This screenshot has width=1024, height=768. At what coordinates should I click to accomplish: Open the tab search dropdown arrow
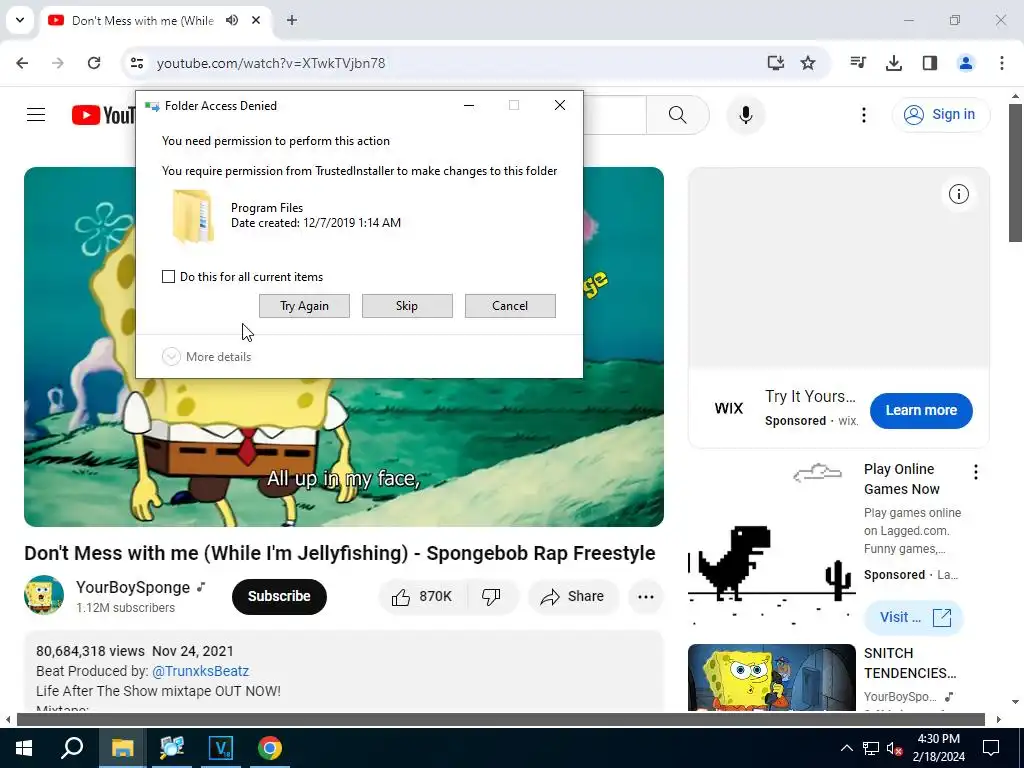tap(20, 20)
